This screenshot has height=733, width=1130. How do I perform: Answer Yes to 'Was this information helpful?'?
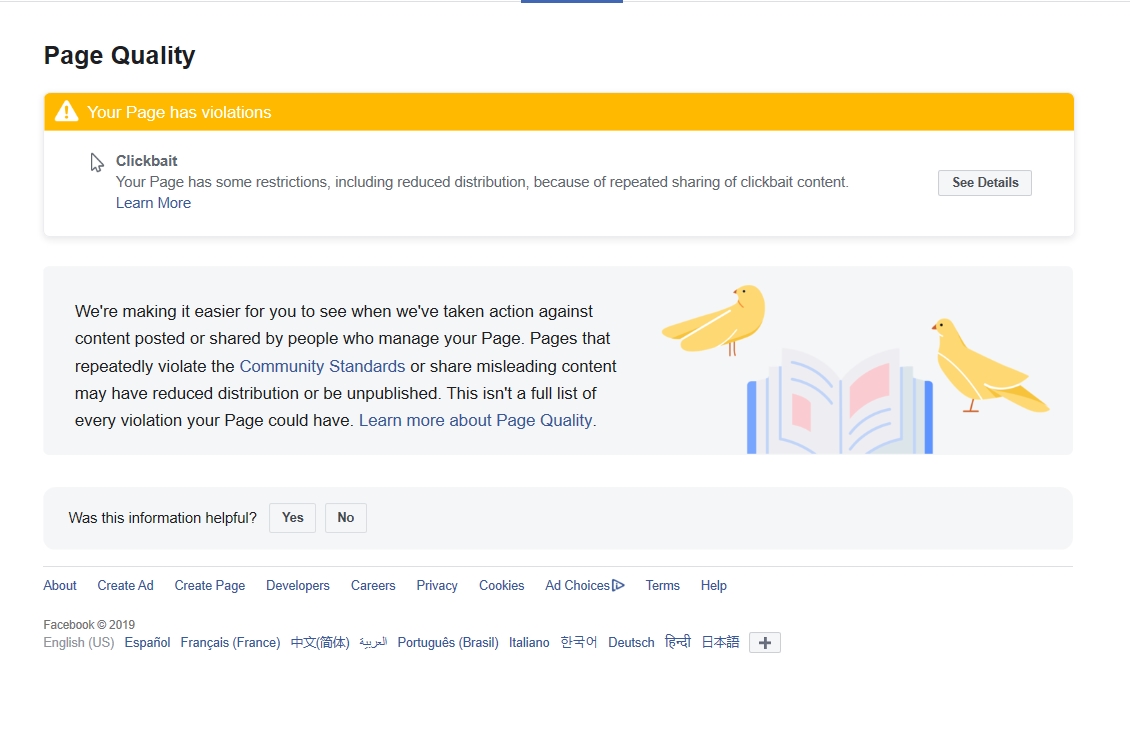[293, 517]
